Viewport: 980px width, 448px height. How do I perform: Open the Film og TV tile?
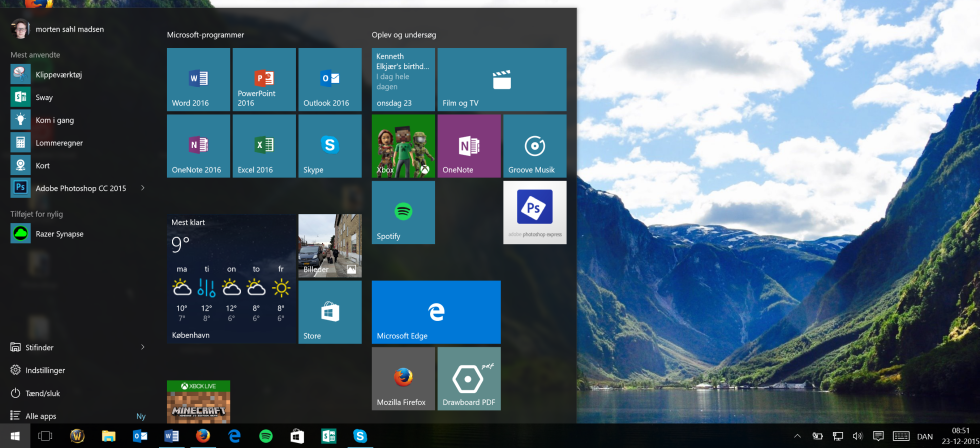pos(502,79)
